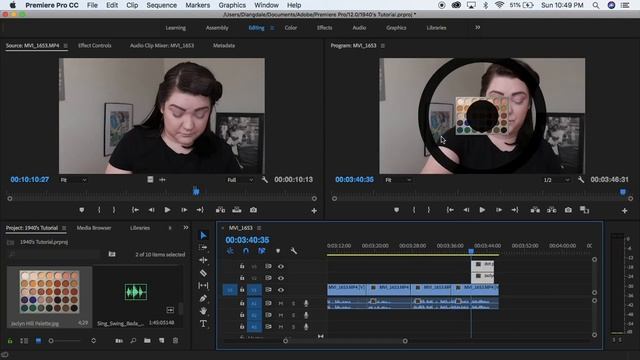640x360 pixels.
Task: Switch to Effects workspace
Action: tap(324, 28)
